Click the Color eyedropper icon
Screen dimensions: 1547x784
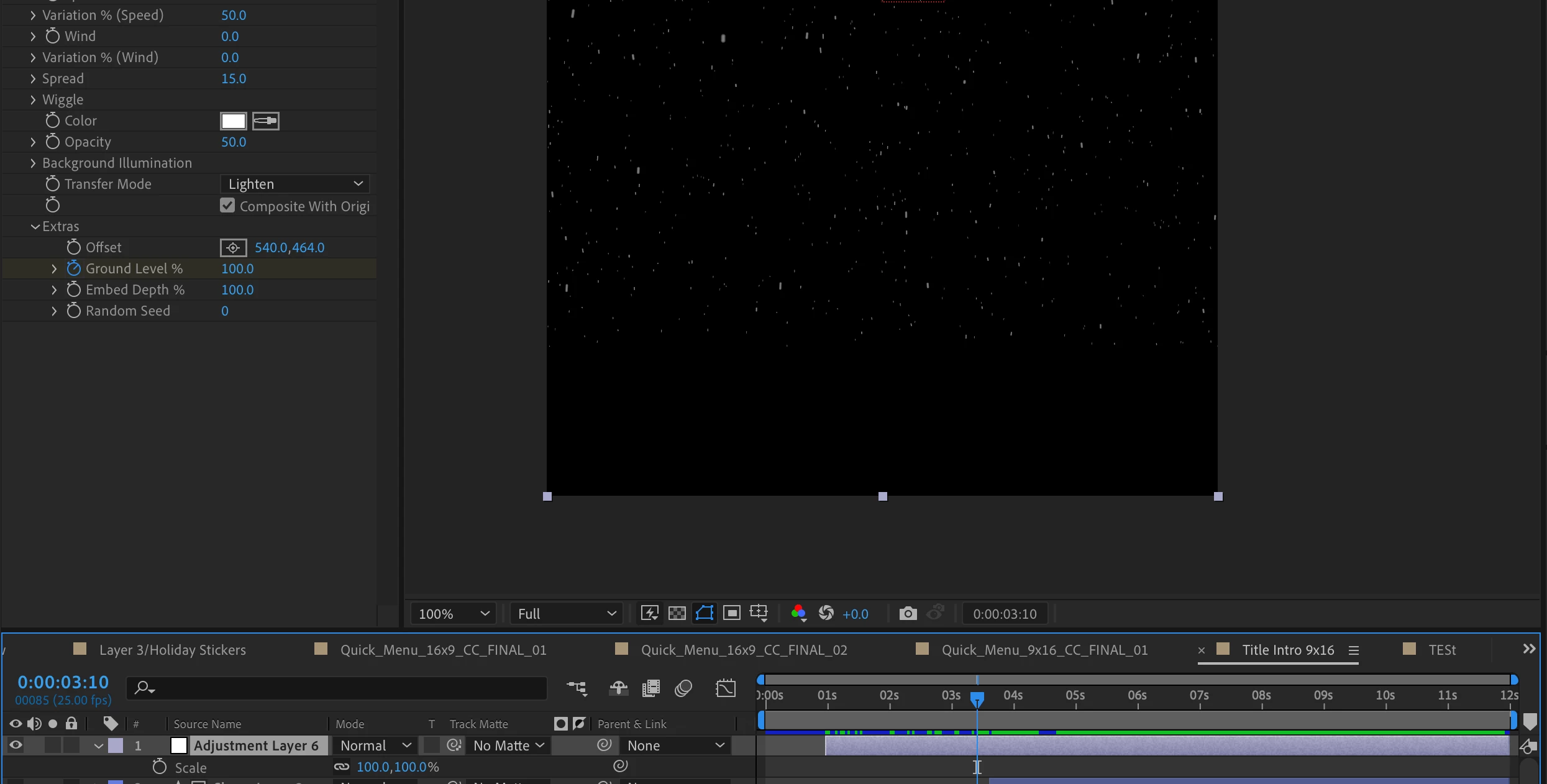266,121
